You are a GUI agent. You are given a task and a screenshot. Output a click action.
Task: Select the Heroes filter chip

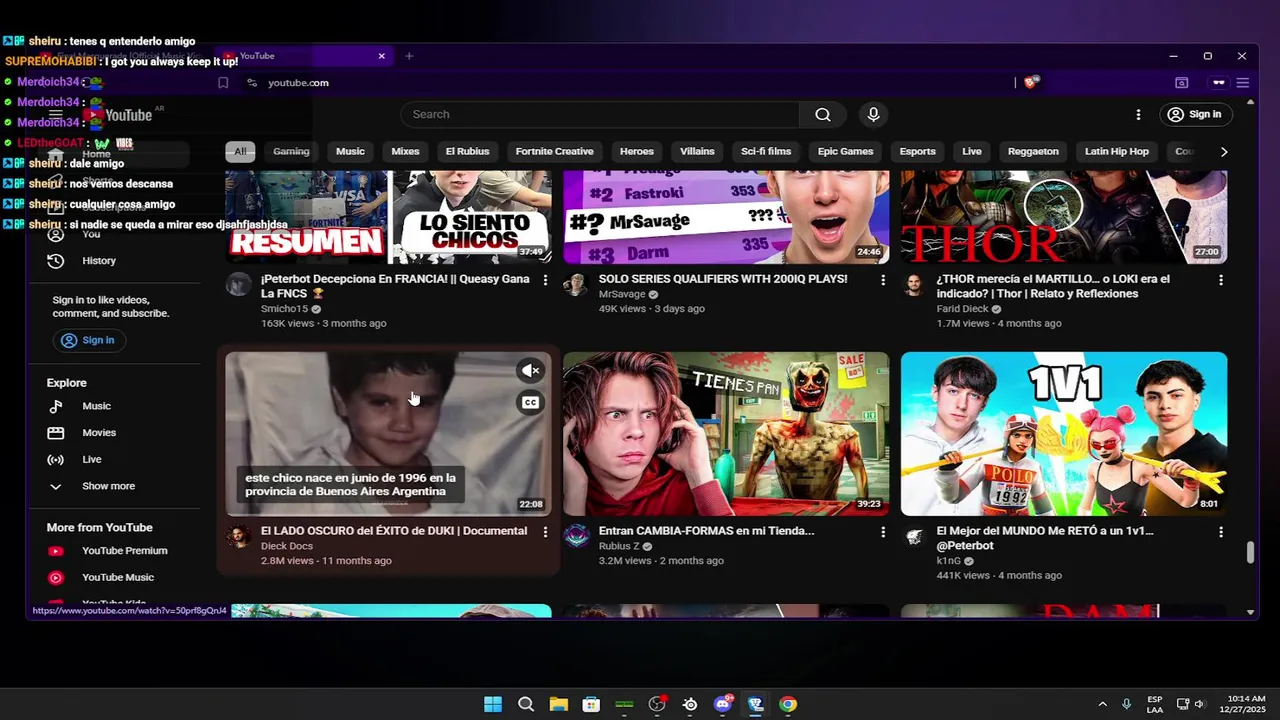[636, 151]
